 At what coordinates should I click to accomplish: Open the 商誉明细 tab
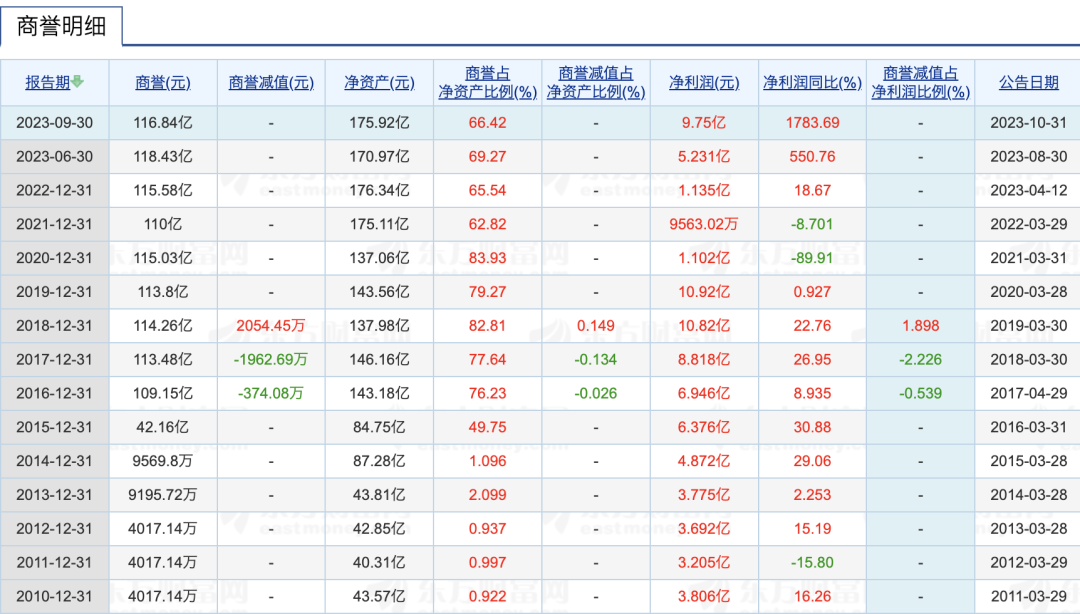pos(61,25)
